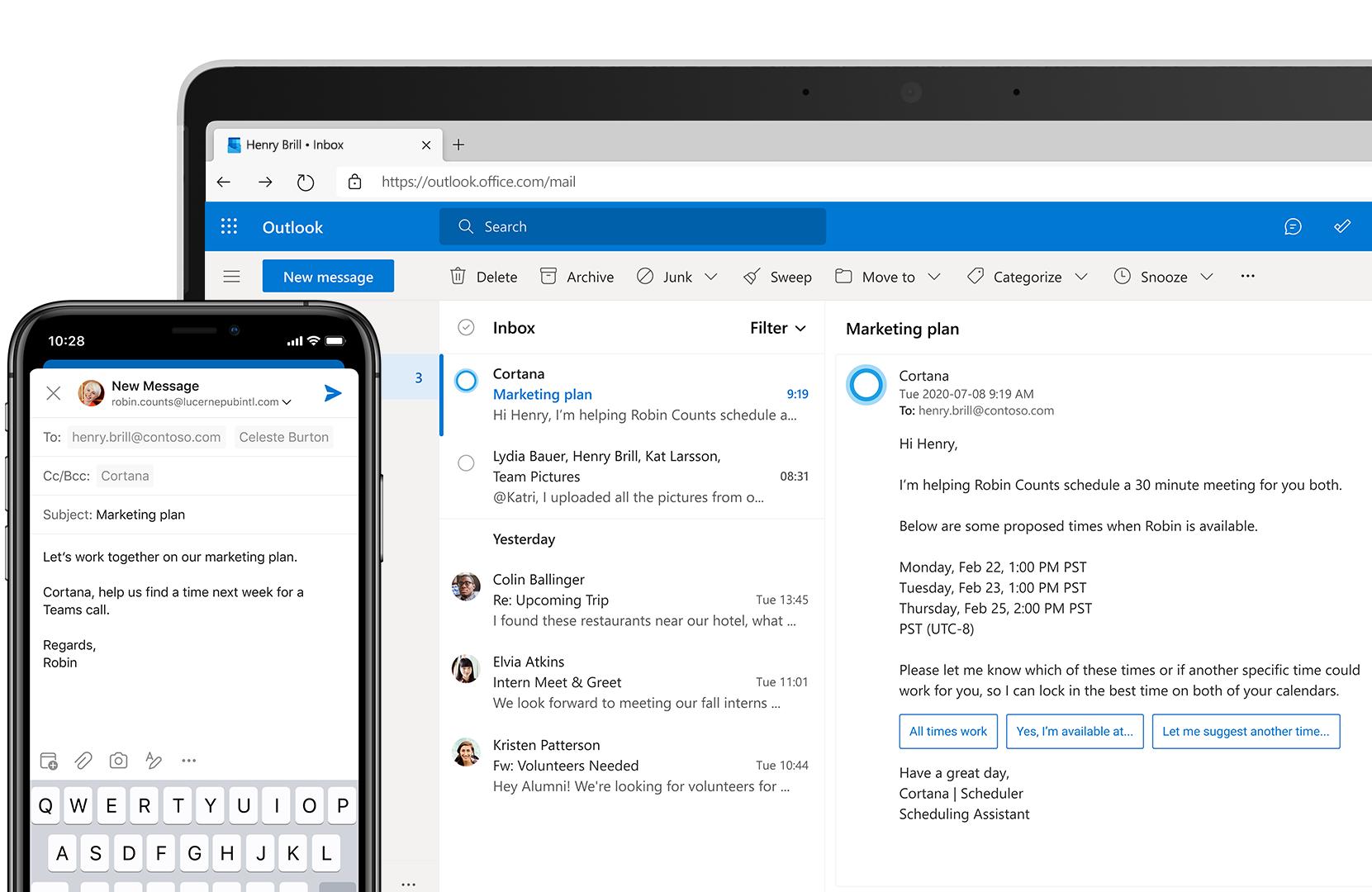Attach a file with the paperclip icon
This screenshot has height=892, width=1372.
(x=83, y=761)
